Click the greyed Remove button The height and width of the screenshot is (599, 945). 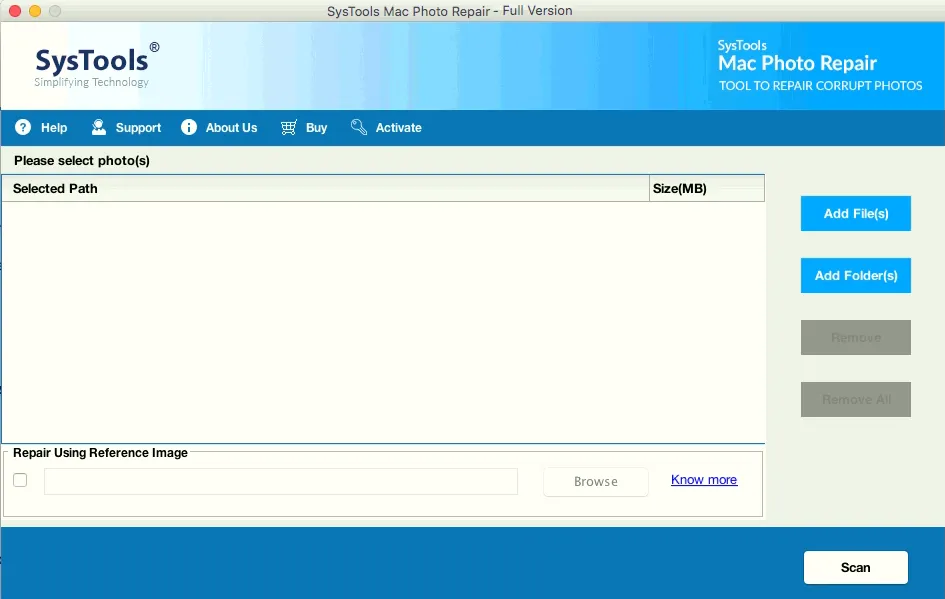coord(856,337)
